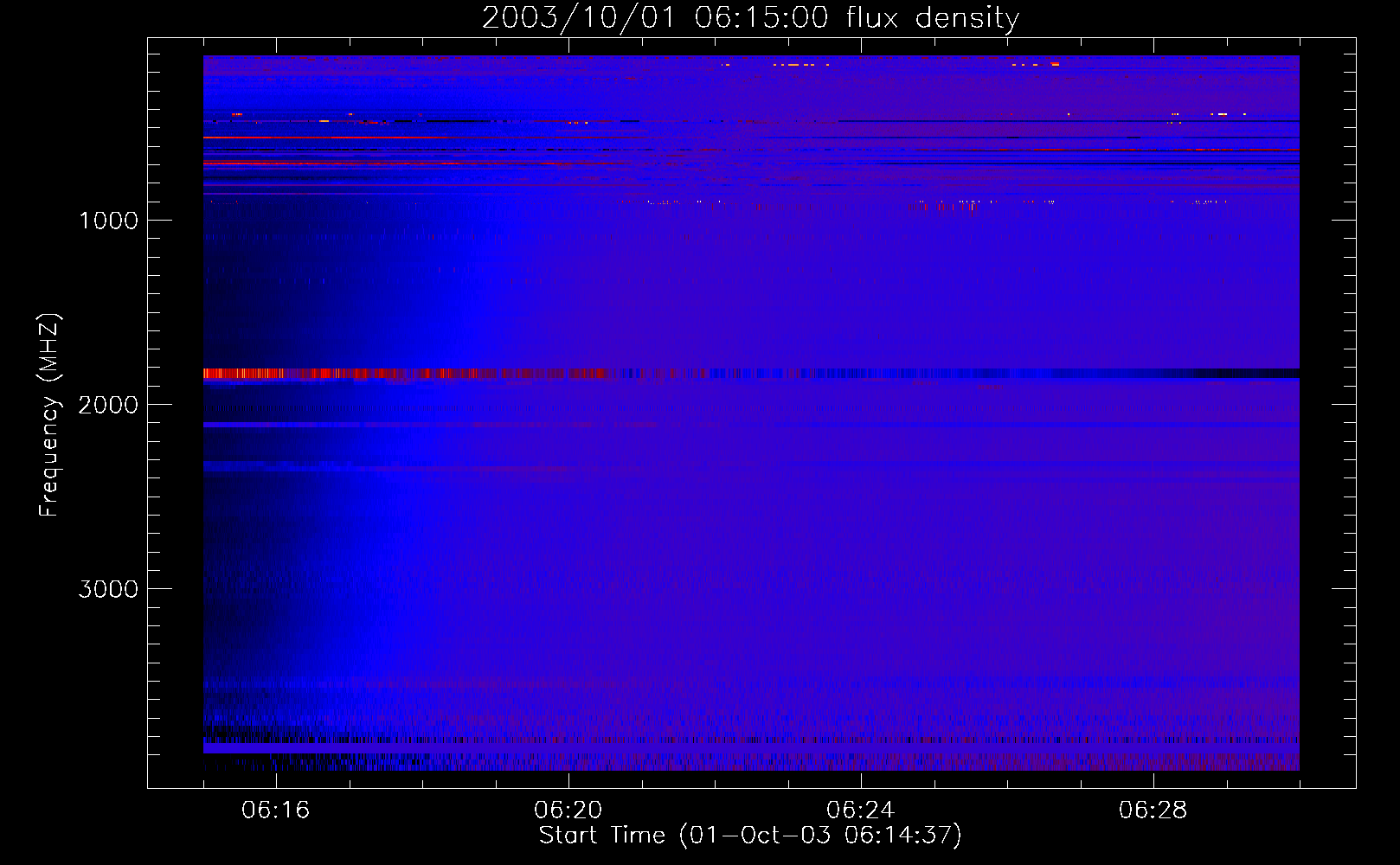This screenshot has width=1400, height=865.
Task: Click the "Frequency (MHZ)" axis label
Action: click(49, 415)
